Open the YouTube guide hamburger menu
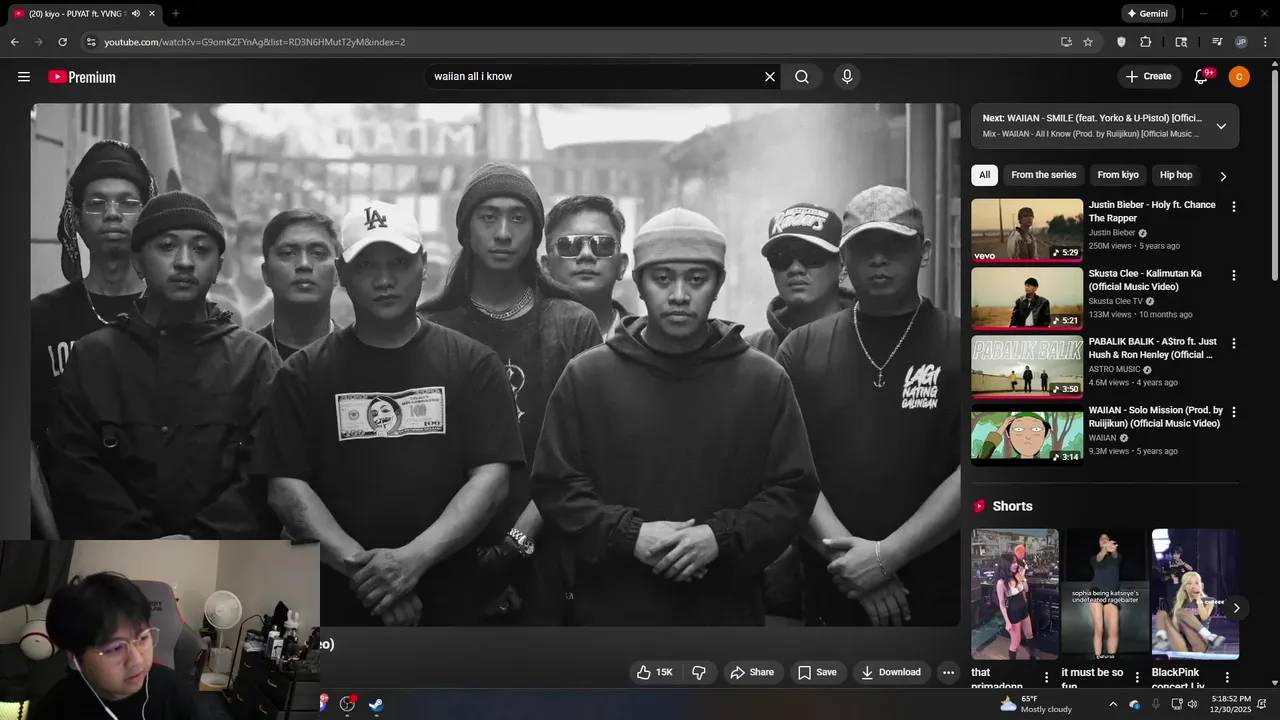Viewport: 1280px width, 720px height. (x=24, y=77)
